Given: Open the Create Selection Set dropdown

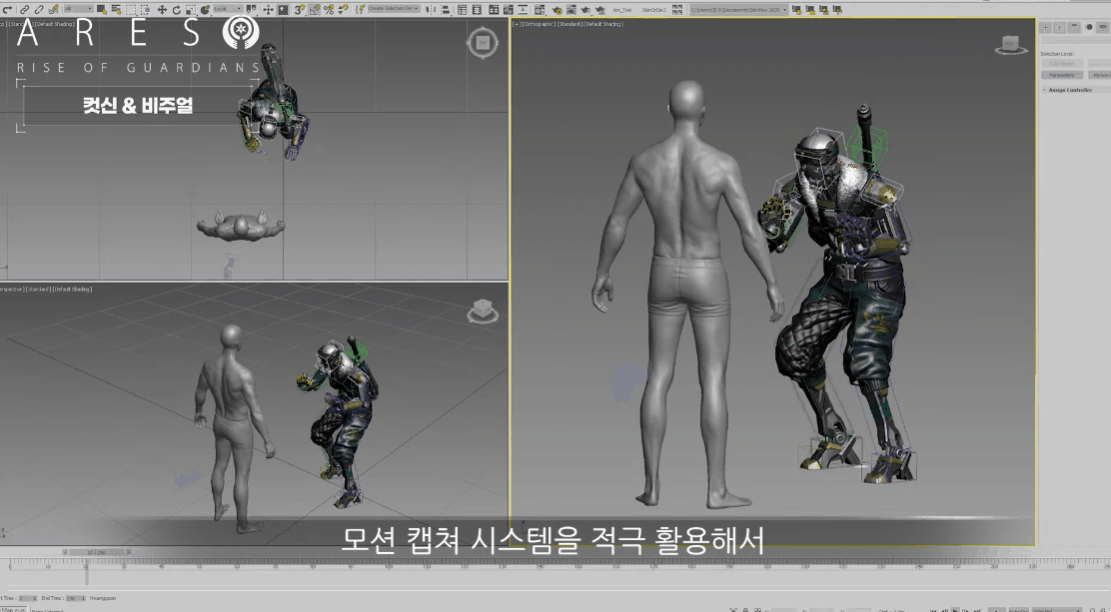Looking at the screenshot, I should tap(393, 9).
